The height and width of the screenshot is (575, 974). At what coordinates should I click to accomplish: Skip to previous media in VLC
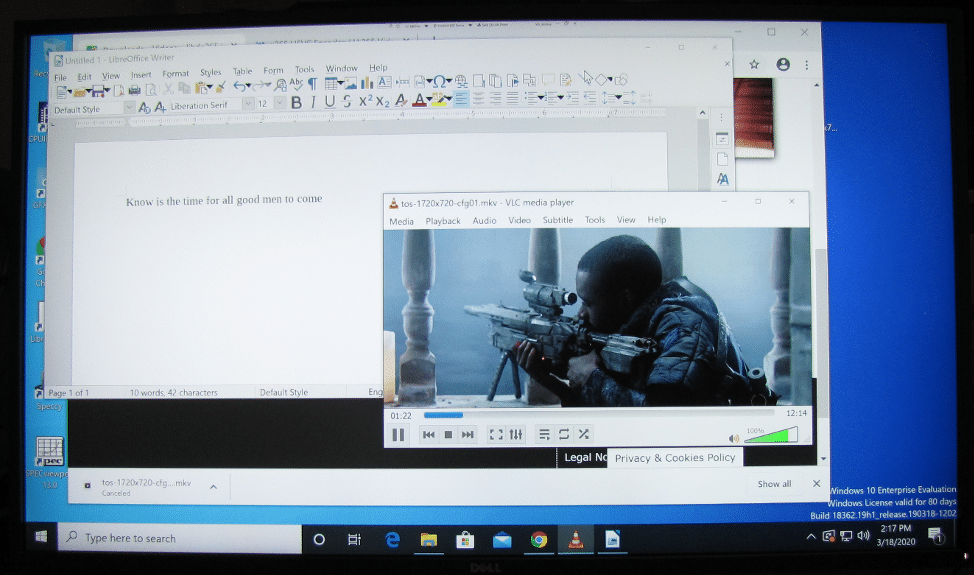tap(429, 435)
